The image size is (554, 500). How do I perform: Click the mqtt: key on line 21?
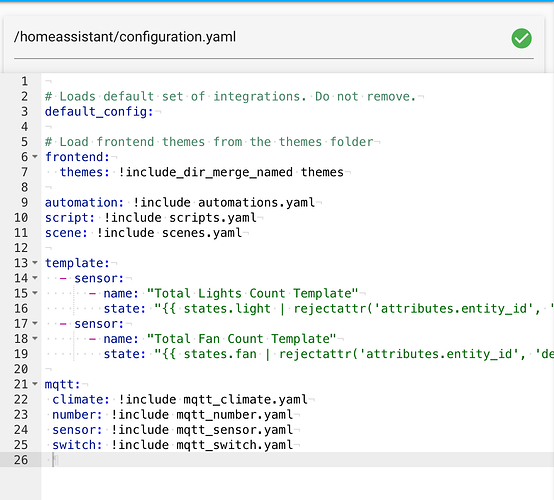tap(63, 384)
